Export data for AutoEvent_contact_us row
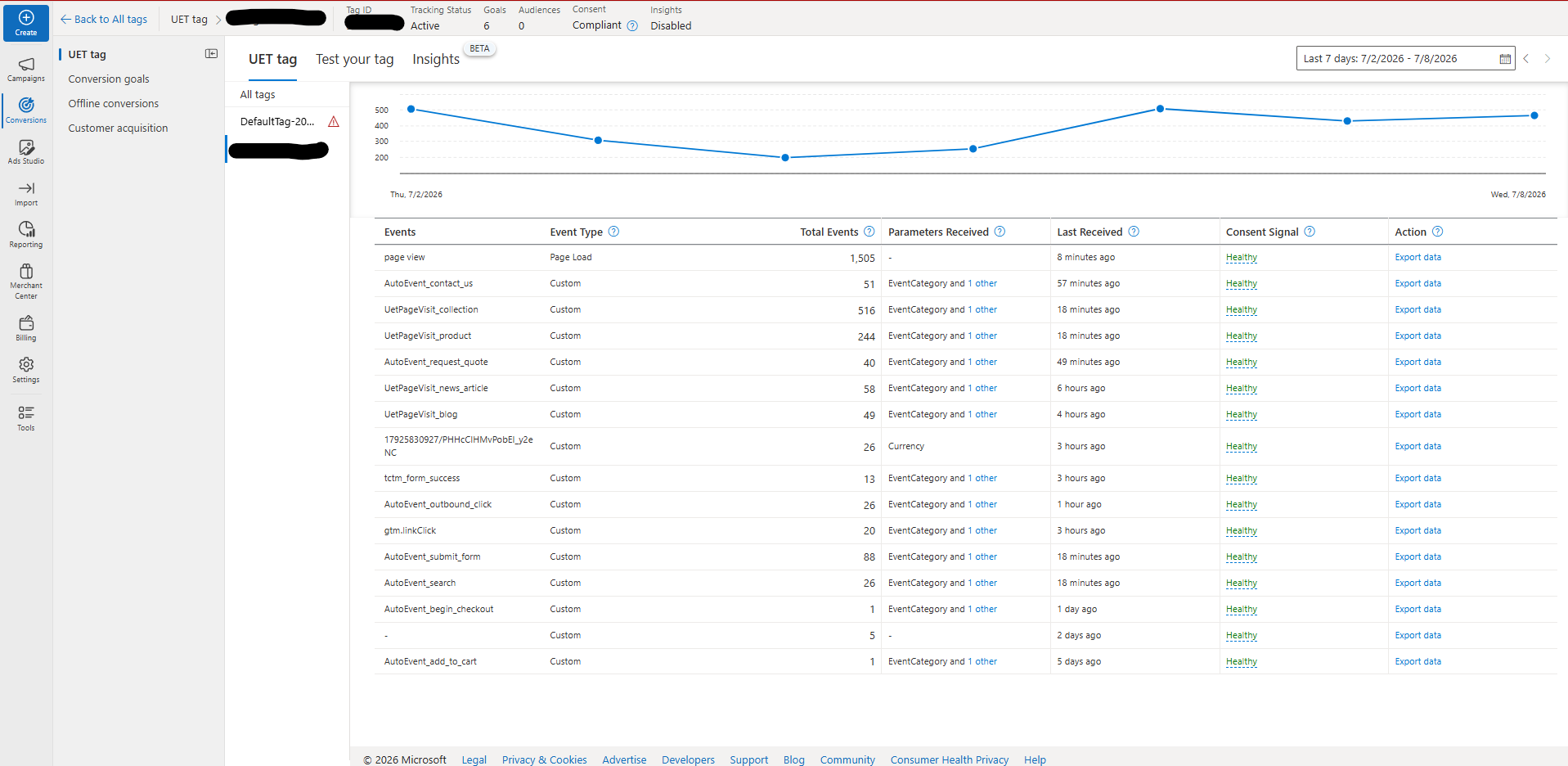Image resolution: width=1568 pixels, height=766 pixels. coord(1417,283)
